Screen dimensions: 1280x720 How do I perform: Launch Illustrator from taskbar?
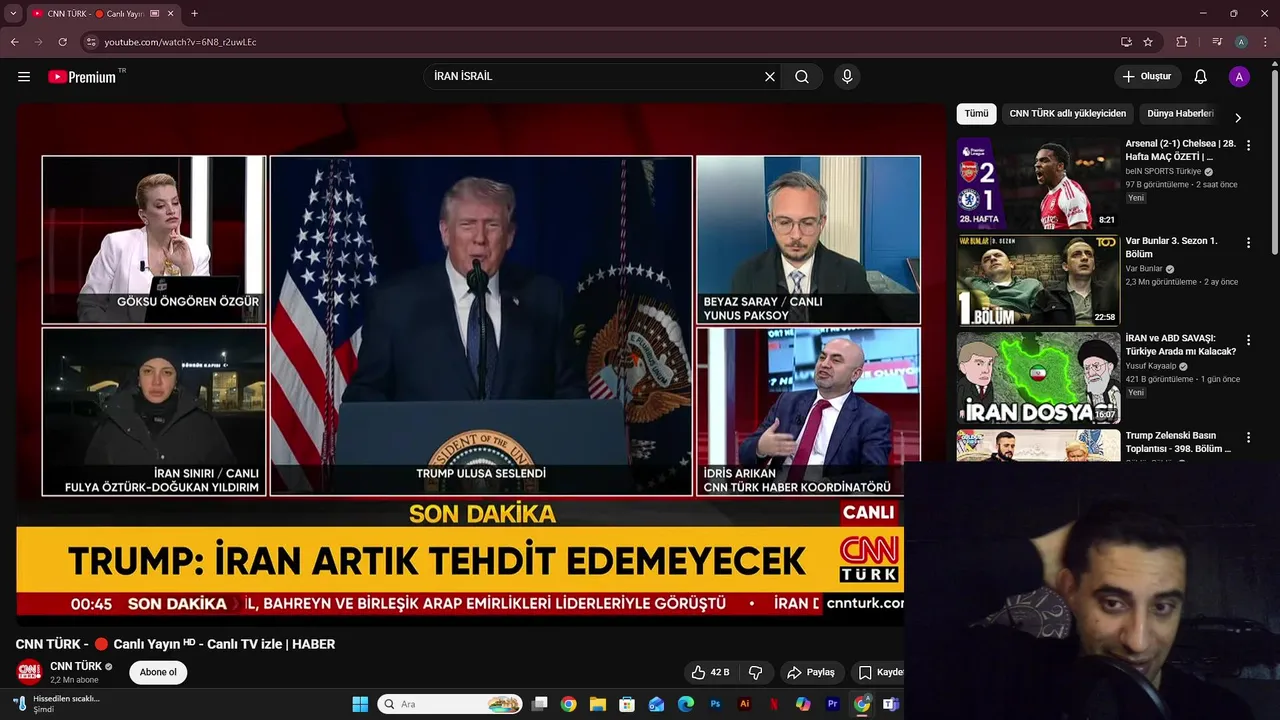point(744,704)
